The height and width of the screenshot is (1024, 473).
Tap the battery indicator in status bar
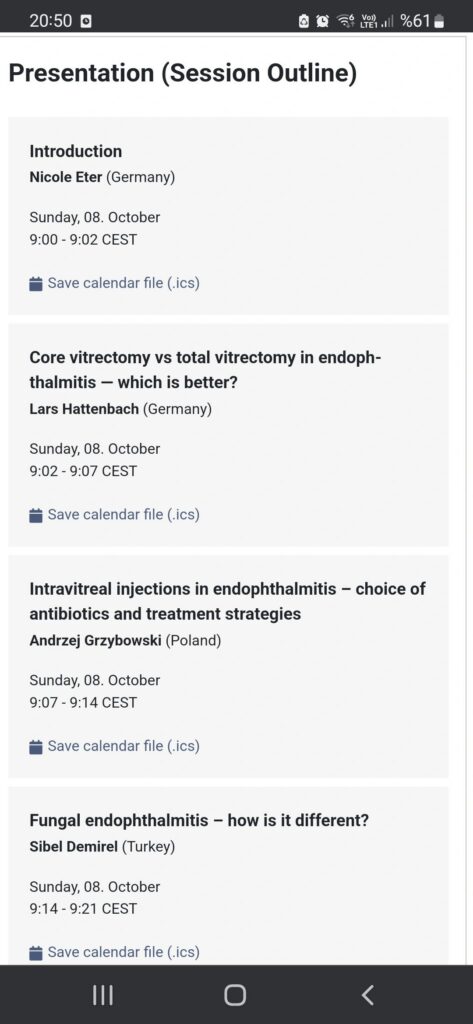point(439,22)
